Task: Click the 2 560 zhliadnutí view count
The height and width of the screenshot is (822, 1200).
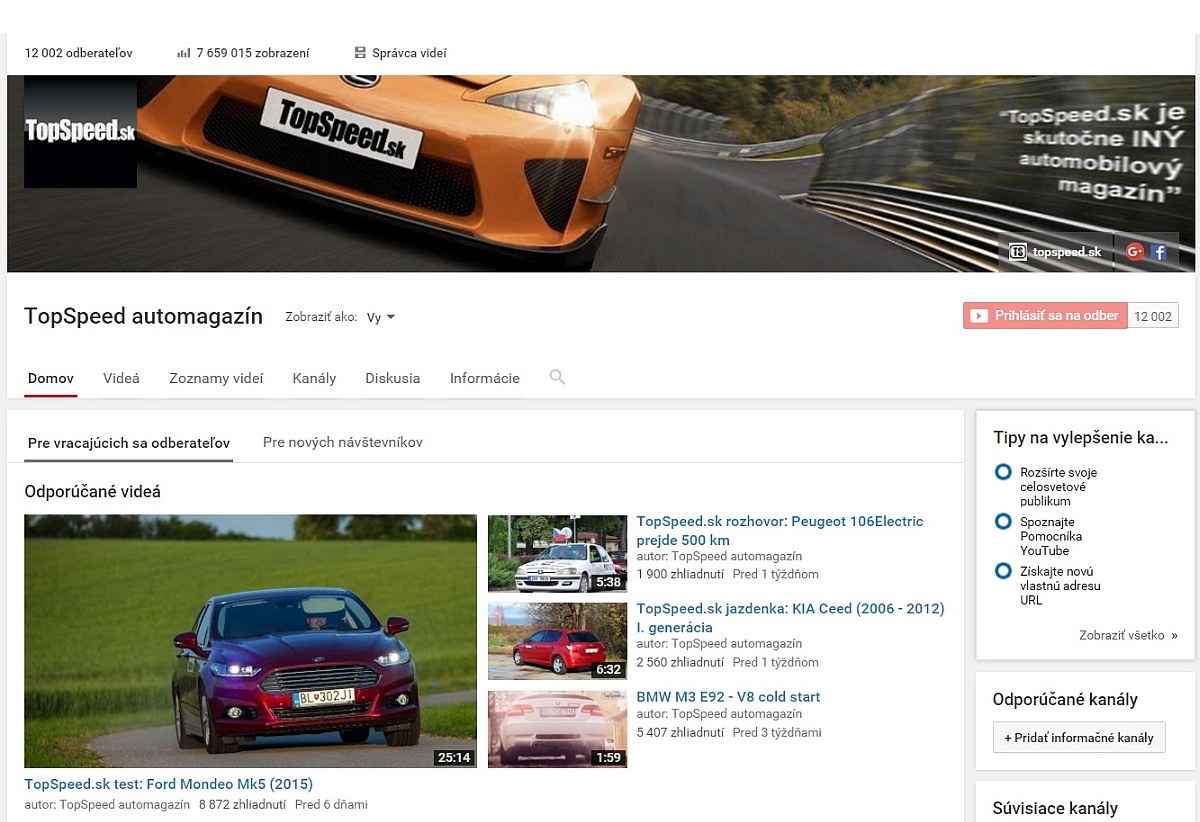Action: (680, 662)
